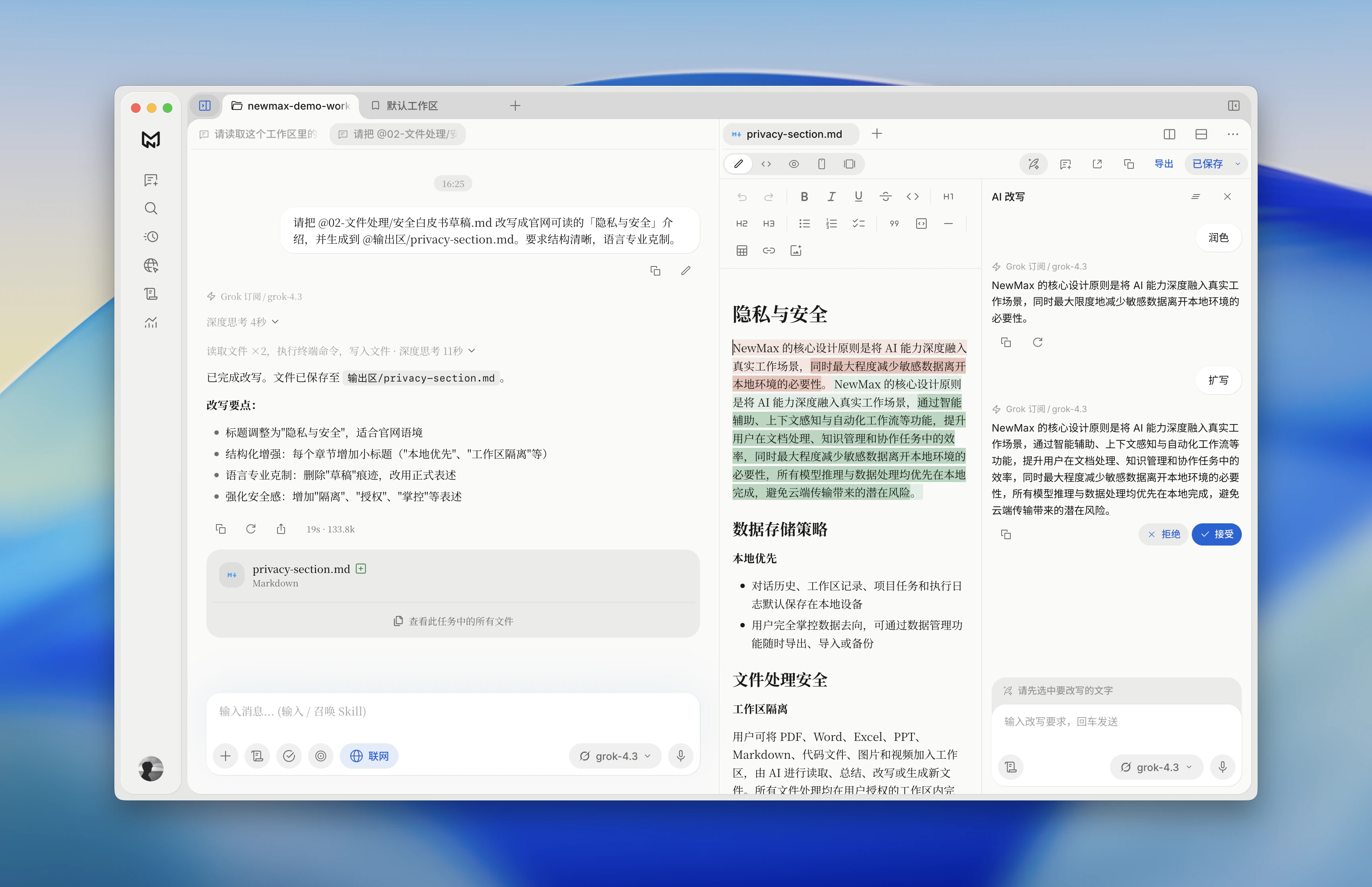Image resolution: width=1372 pixels, height=887 pixels.
Task: Open history from the sidebar
Action: click(151, 237)
